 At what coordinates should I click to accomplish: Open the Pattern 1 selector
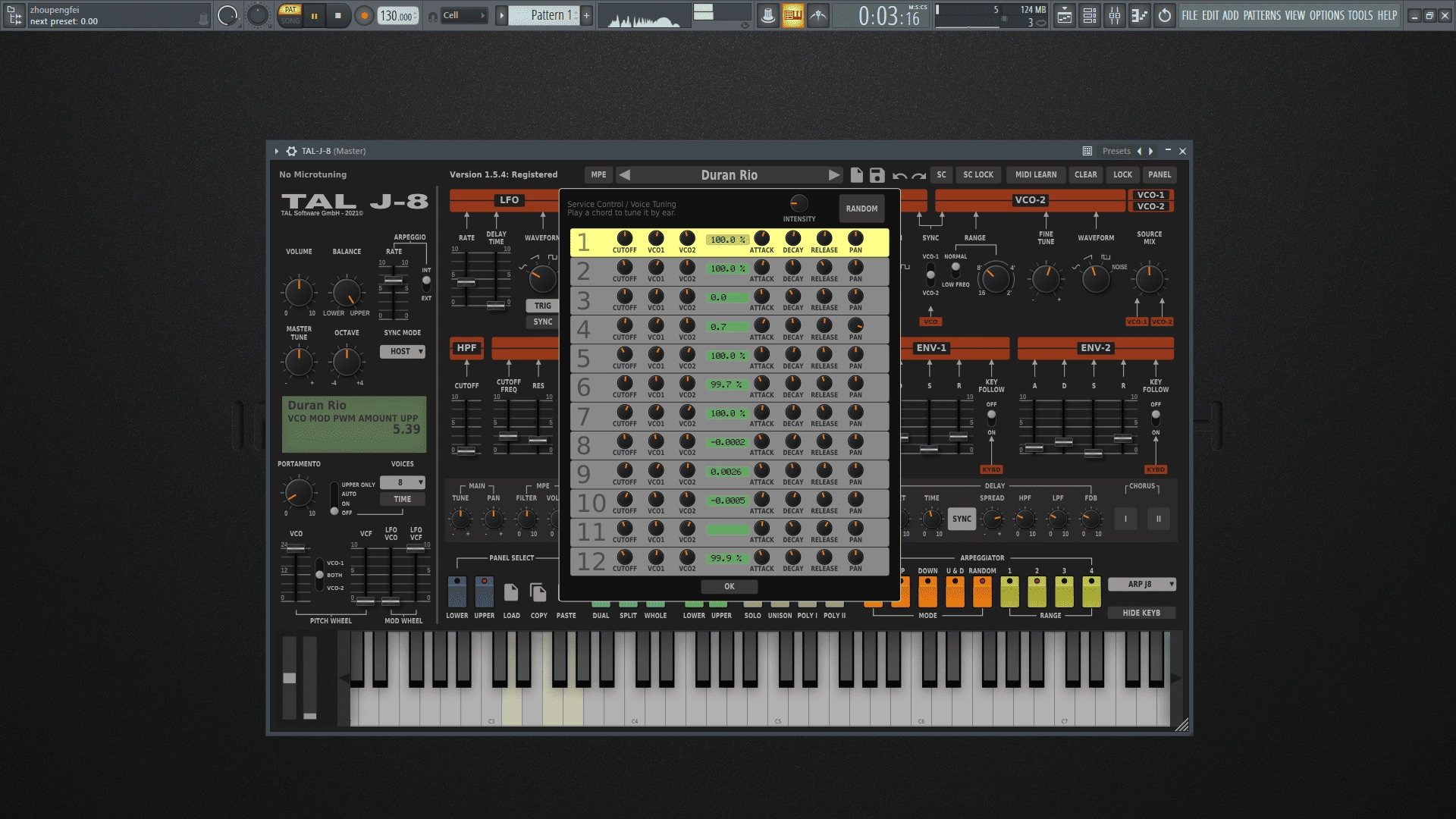coord(544,15)
